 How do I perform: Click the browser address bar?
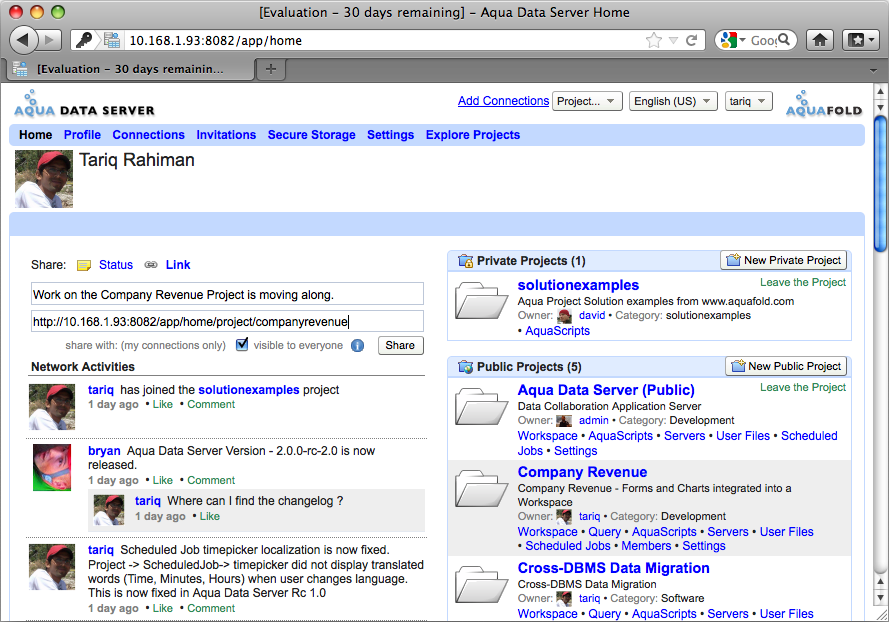coord(386,40)
